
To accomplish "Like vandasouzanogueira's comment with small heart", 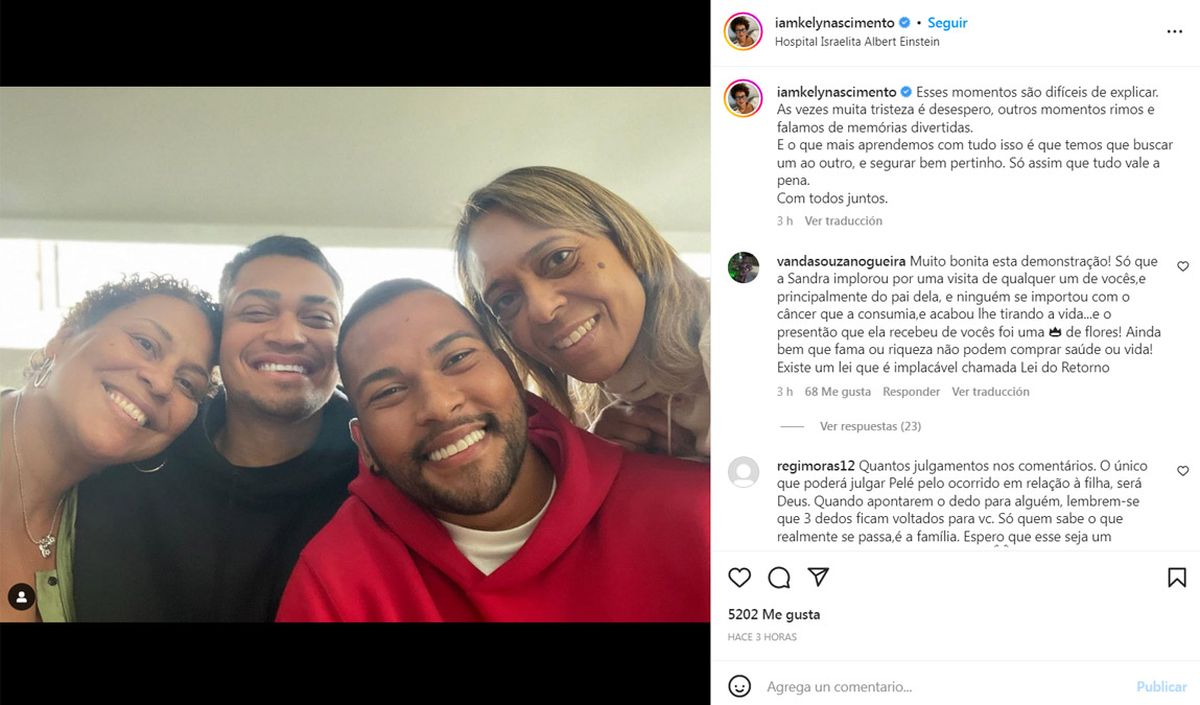I will click(x=1183, y=267).
